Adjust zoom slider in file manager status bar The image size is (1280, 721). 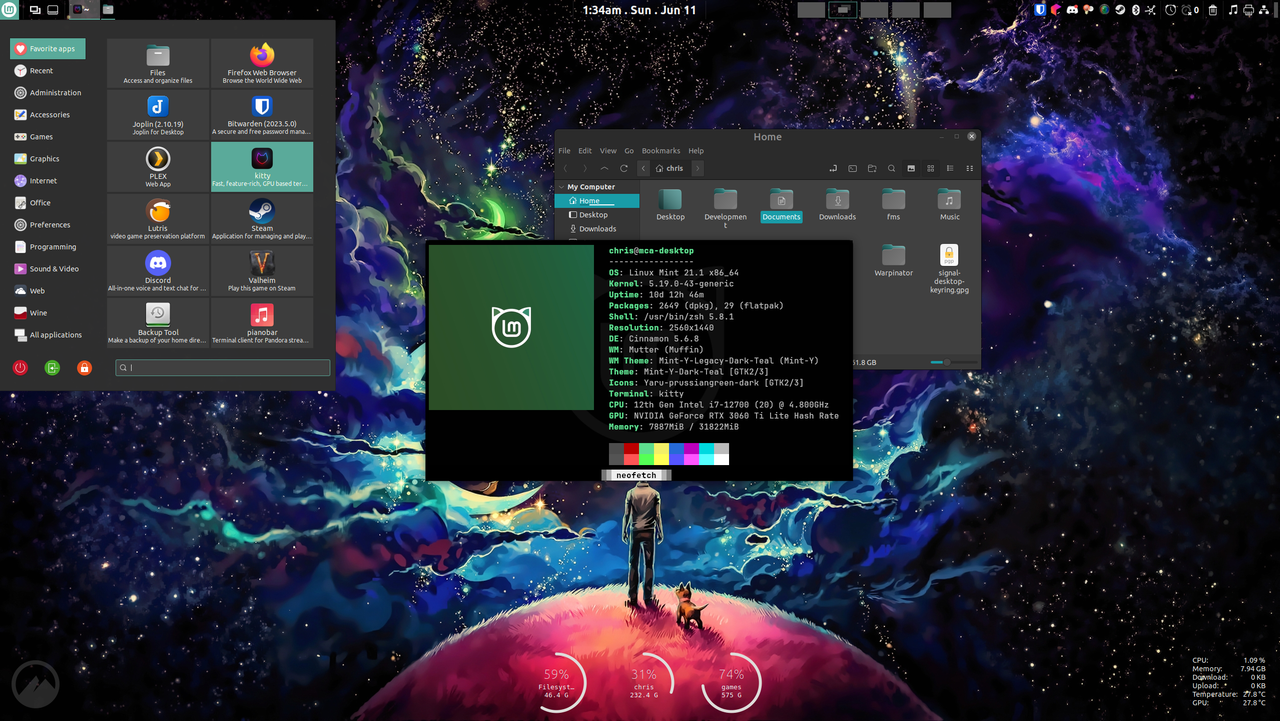tap(952, 362)
